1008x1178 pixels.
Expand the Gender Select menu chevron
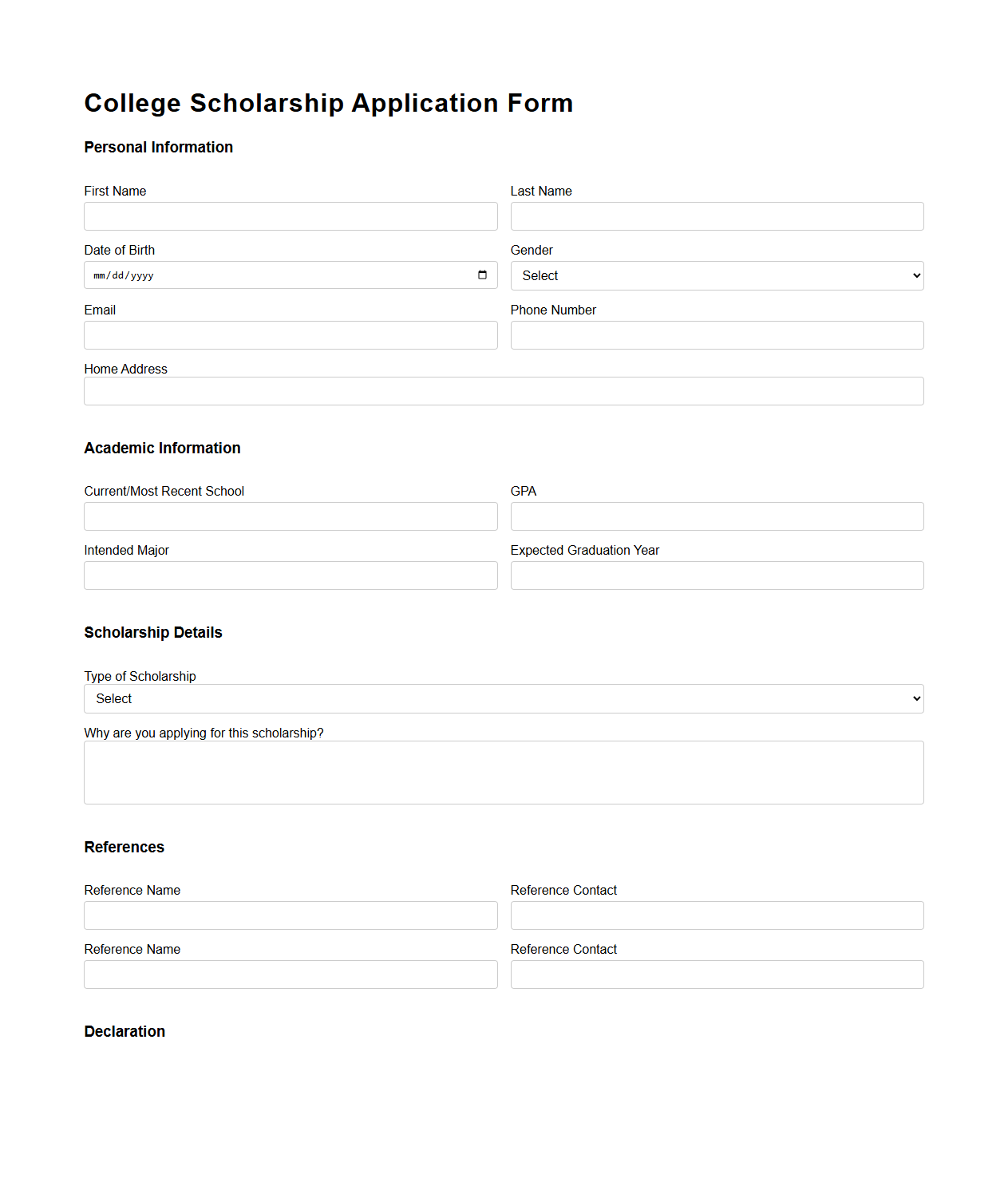(x=915, y=275)
